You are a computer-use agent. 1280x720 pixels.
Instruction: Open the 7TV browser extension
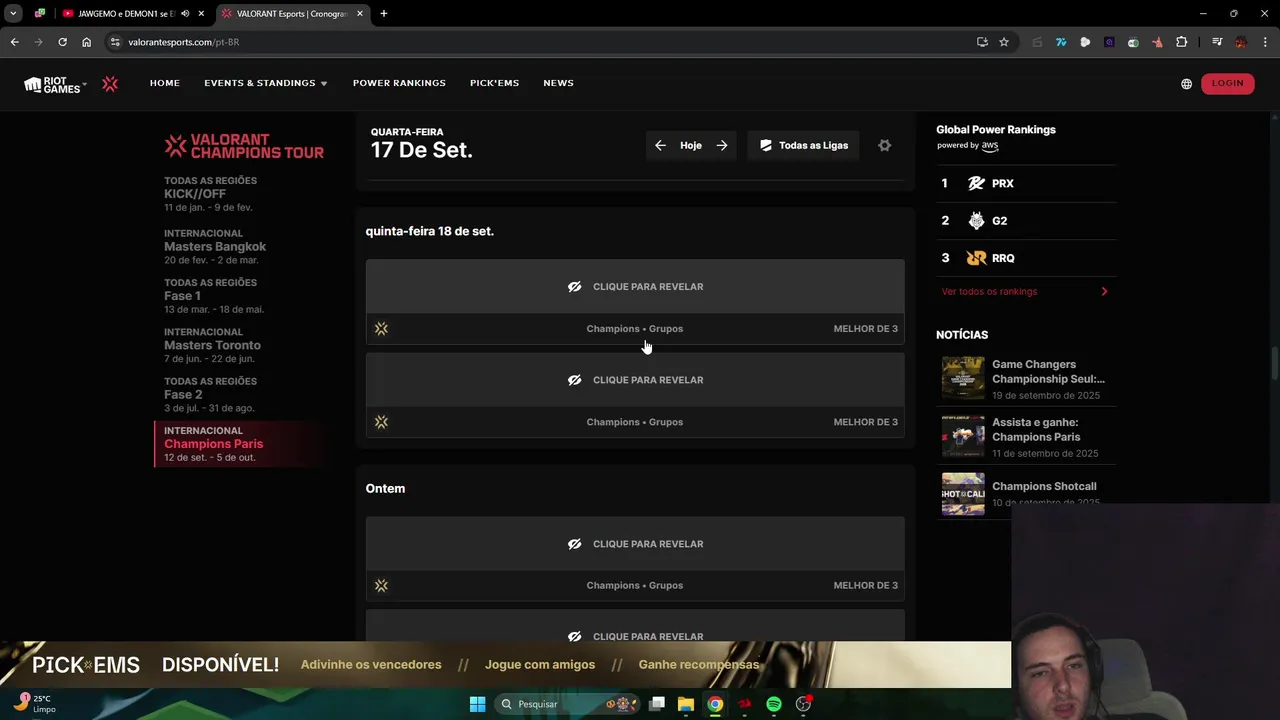1061,42
